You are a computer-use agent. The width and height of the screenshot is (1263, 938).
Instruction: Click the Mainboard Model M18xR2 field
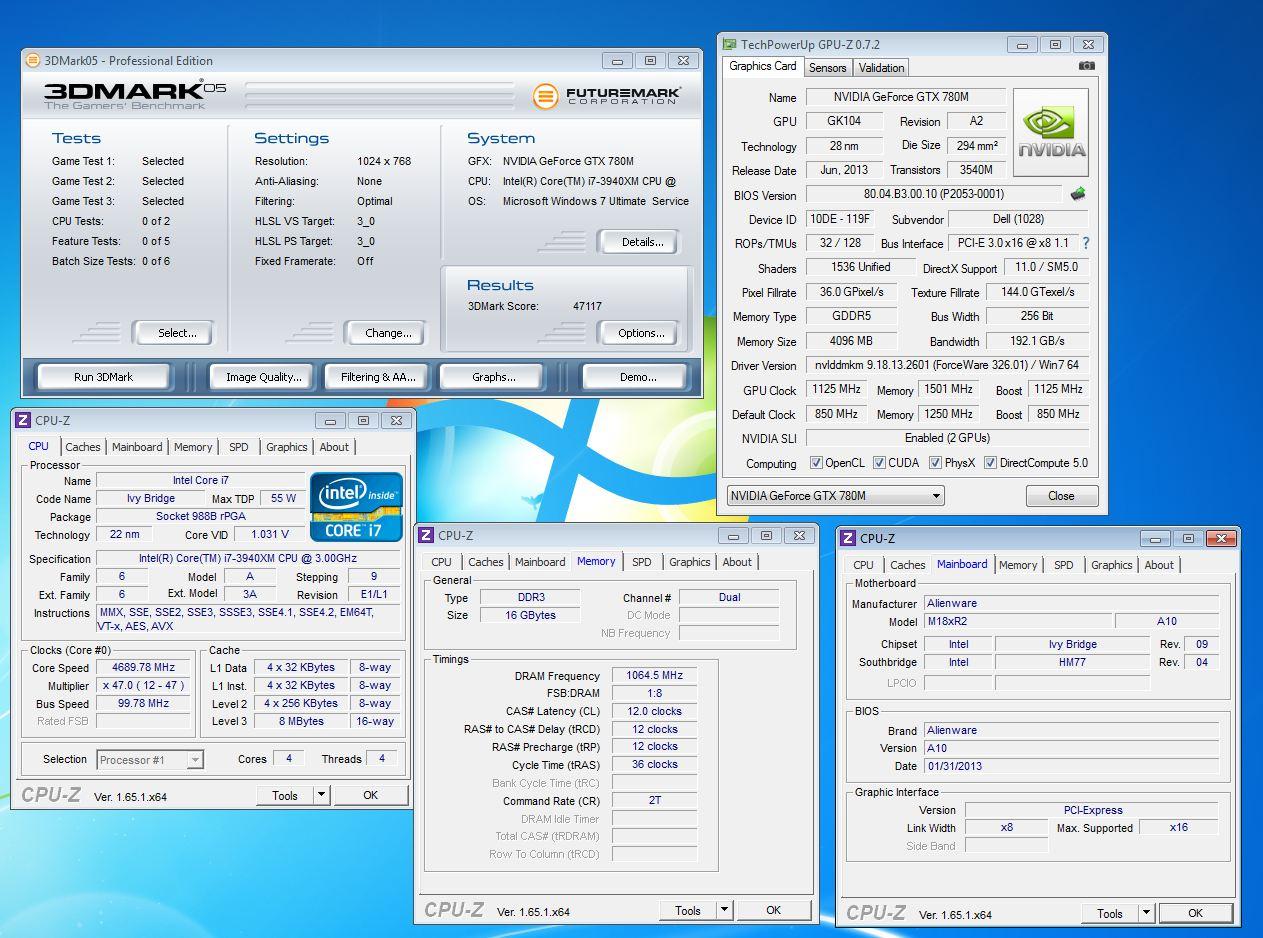[1017, 621]
